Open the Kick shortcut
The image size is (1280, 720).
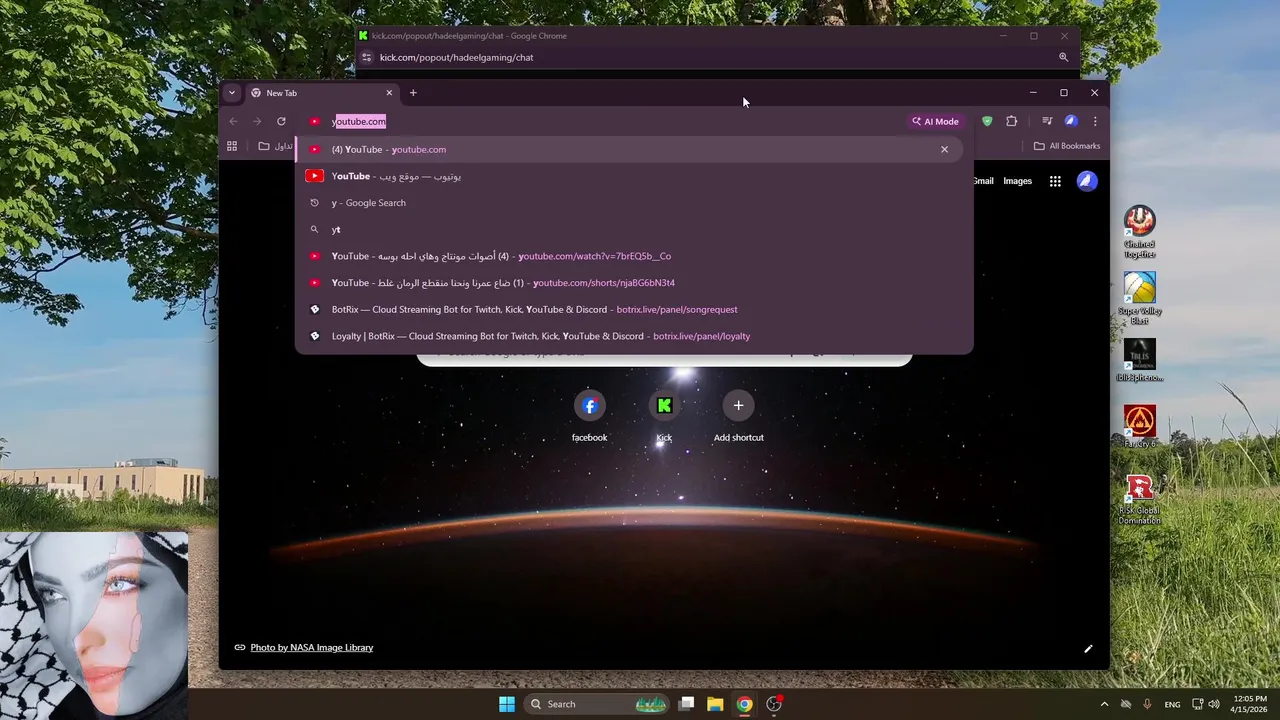tap(664, 415)
